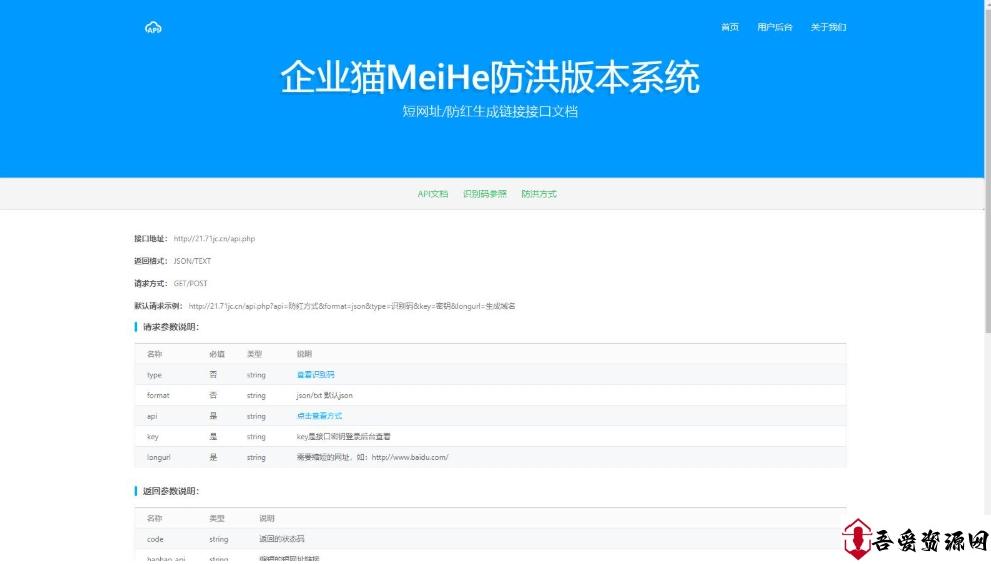Go to 用户后台 in the top navigation
The height and width of the screenshot is (564, 991).
775,27
